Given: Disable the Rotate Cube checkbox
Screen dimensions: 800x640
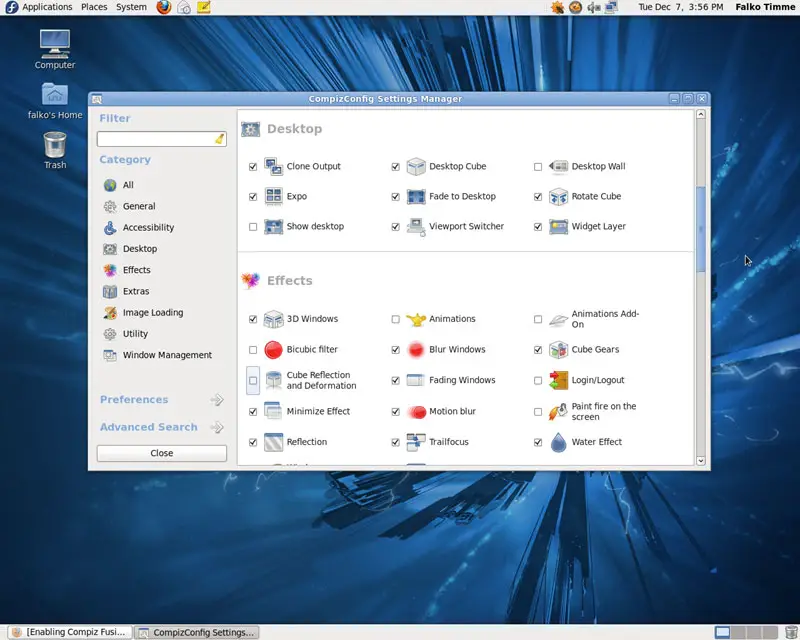Looking at the screenshot, I should coord(538,197).
